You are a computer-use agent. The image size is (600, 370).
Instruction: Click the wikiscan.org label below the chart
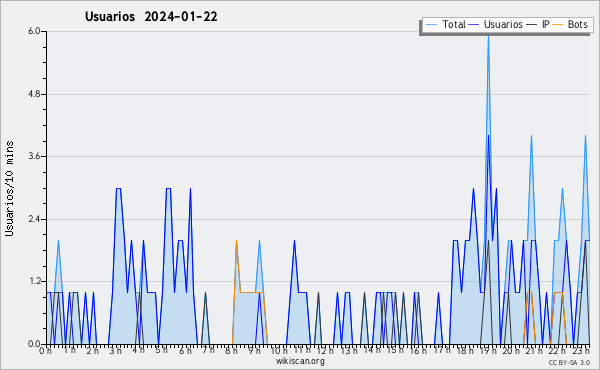click(x=300, y=361)
